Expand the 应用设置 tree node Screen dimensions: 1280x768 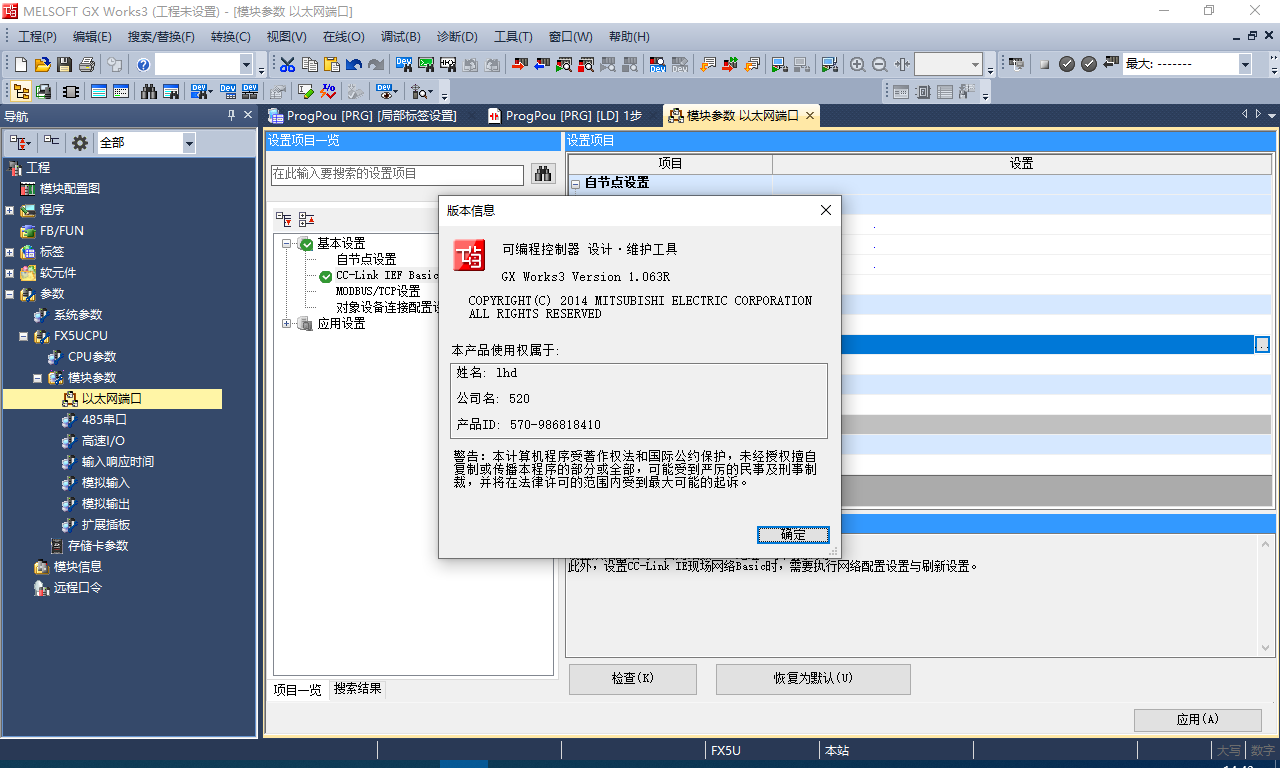[287, 323]
